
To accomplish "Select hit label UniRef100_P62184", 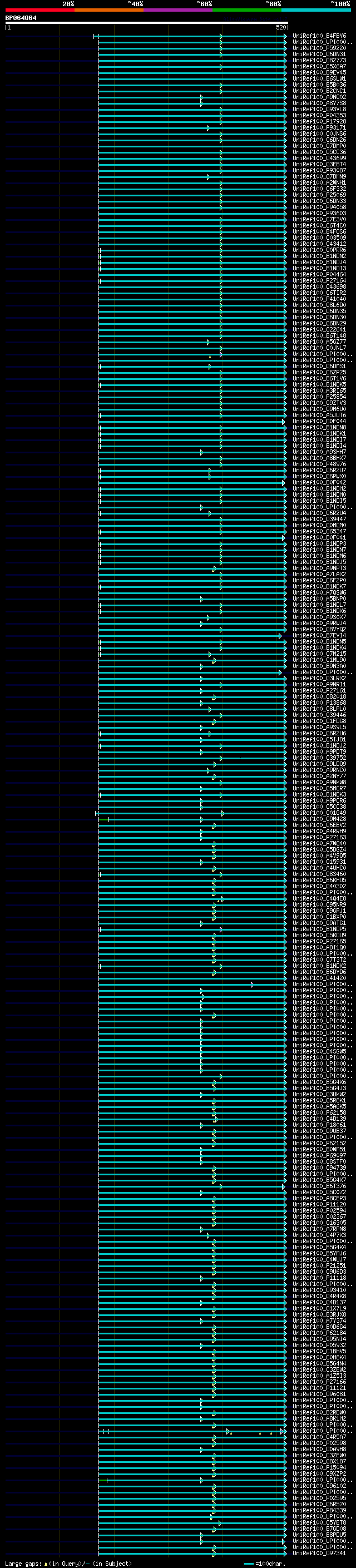I will click(319, 1332).
